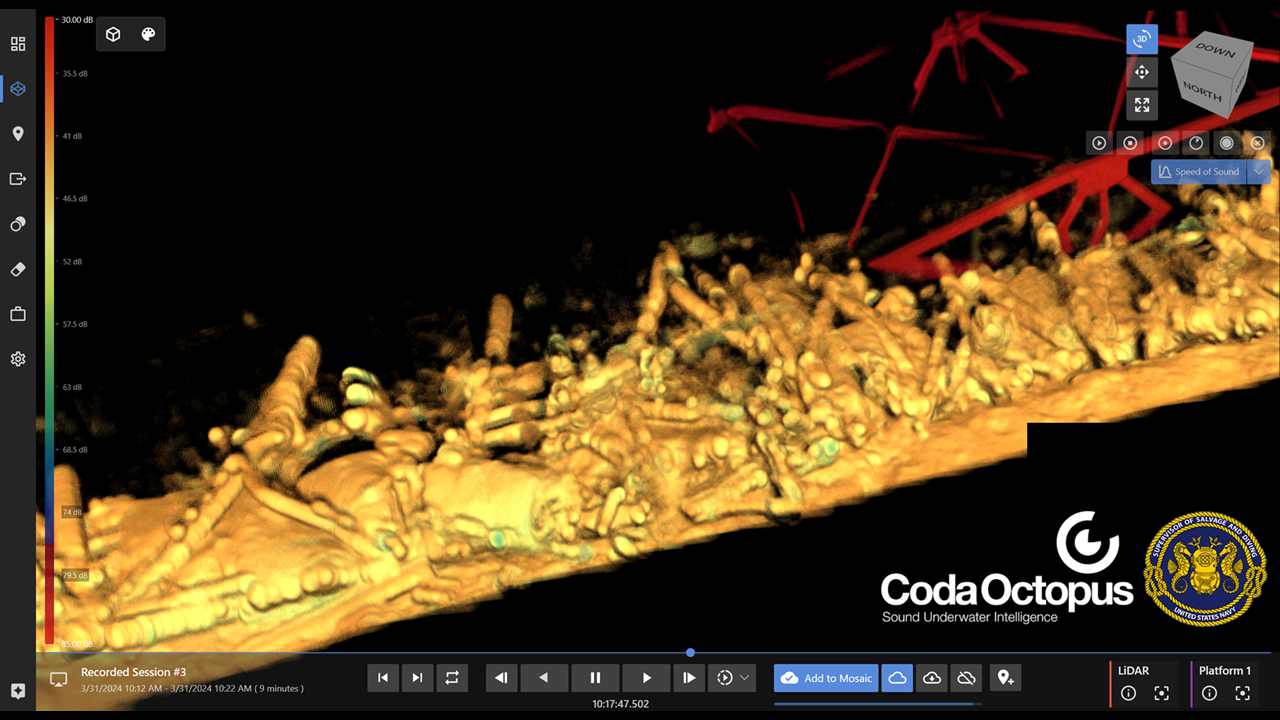Image resolution: width=1280 pixels, height=720 pixels.
Task: Expand the Speed of Sound dropdown arrow
Action: tap(1259, 172)
